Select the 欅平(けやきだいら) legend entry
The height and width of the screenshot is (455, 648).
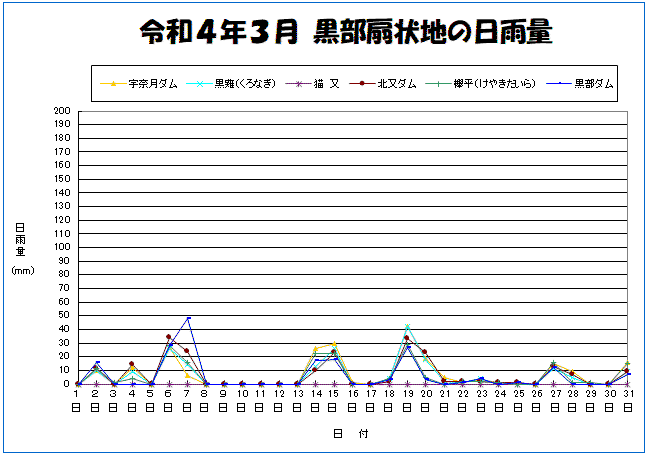point(481,84)
